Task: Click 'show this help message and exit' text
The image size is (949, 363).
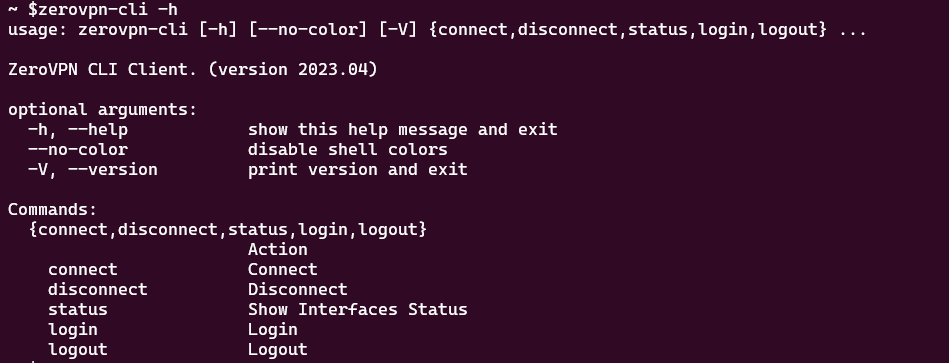Action: pos(402,129)
